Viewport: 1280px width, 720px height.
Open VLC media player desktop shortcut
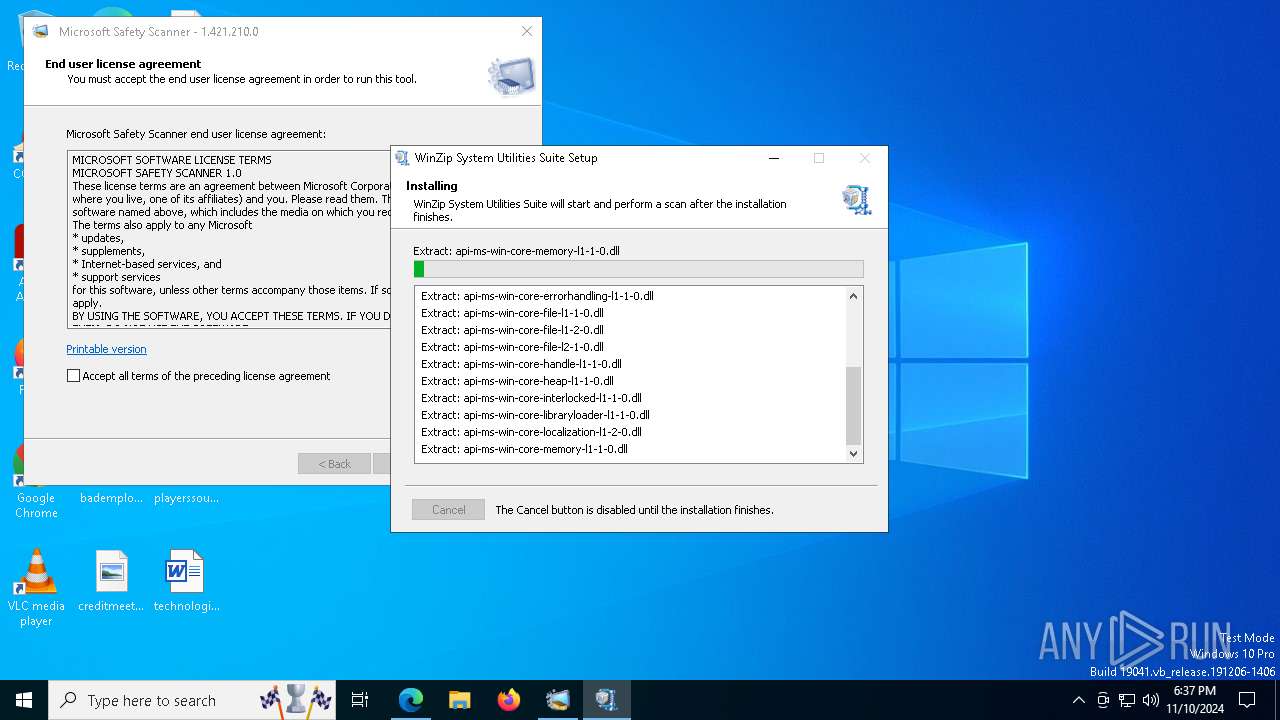[x=36, y=588]
